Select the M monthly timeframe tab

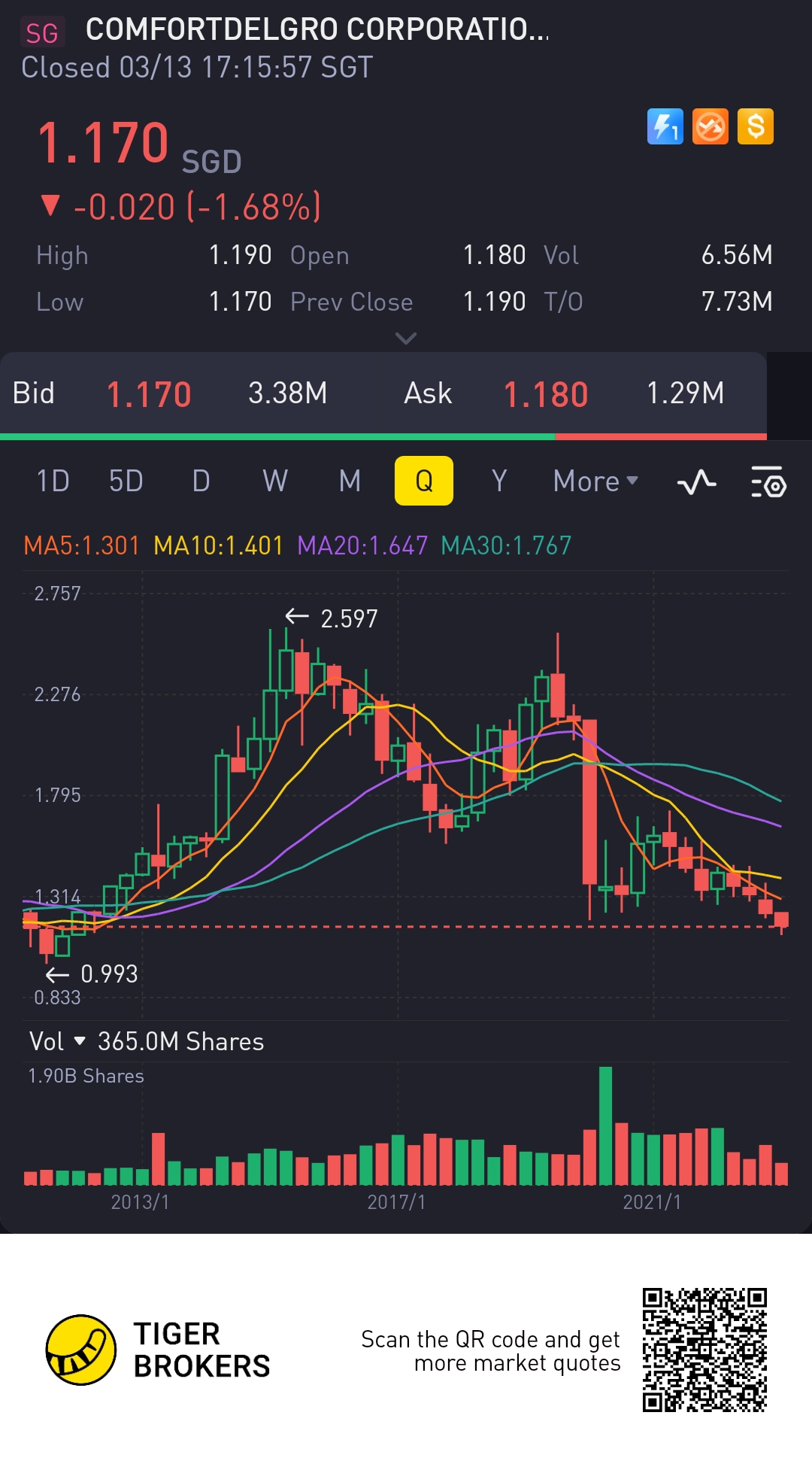(x=350, y=481)
